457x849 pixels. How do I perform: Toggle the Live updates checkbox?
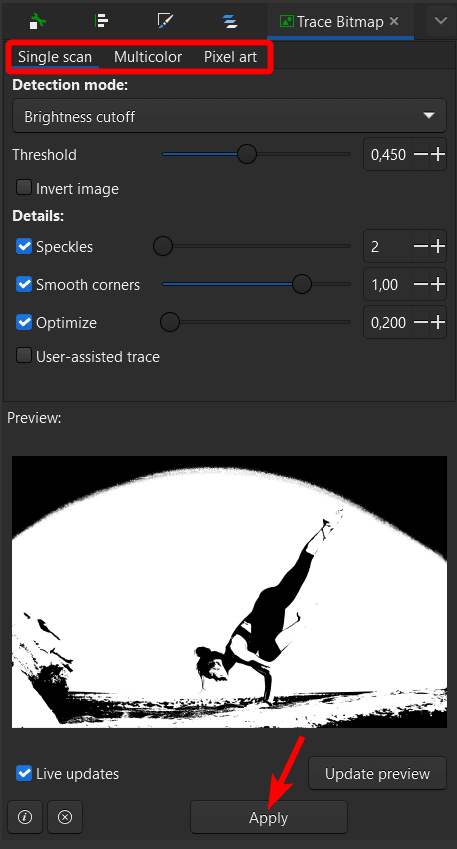[24, 773]
